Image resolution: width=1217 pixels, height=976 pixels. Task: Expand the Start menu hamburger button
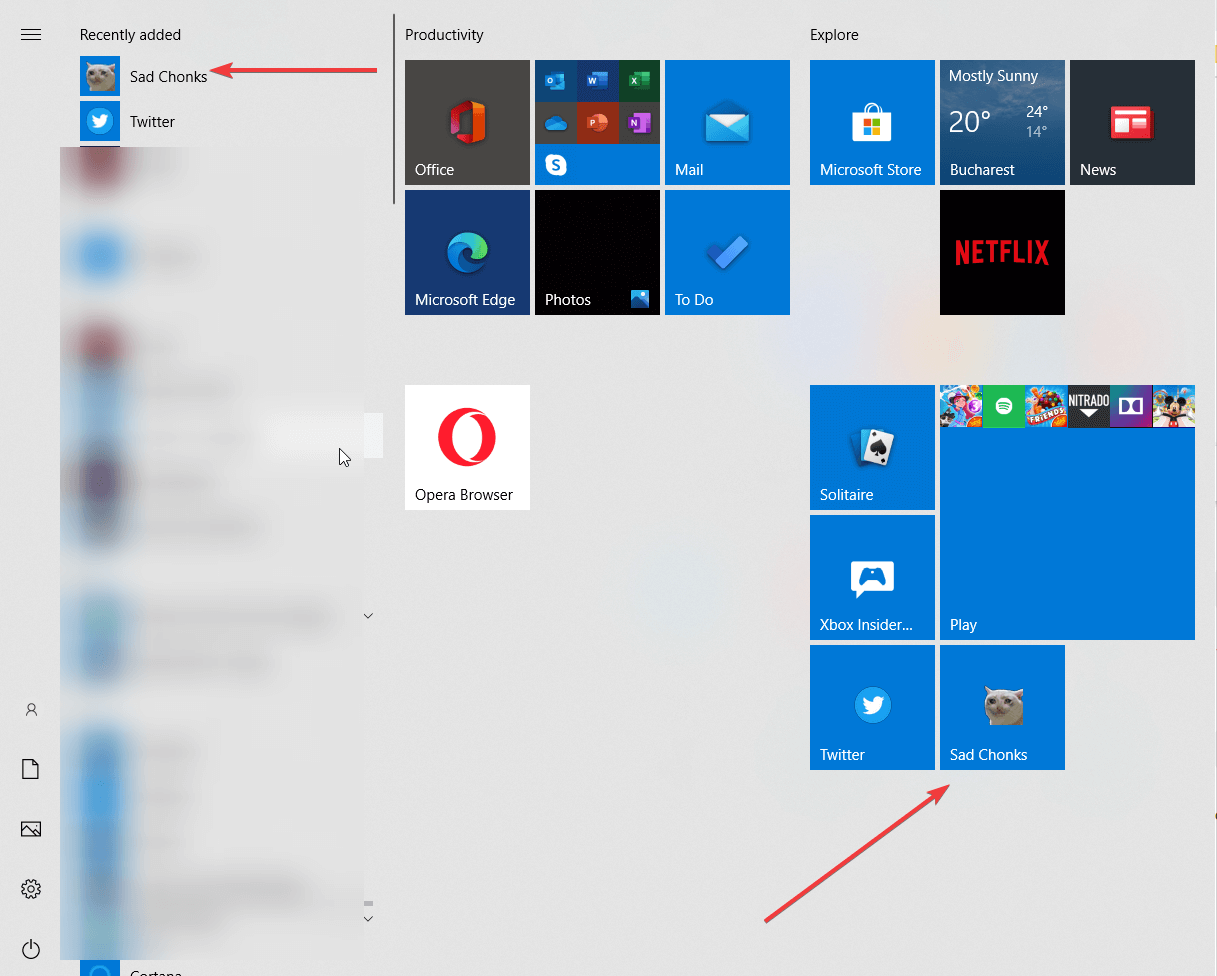pos(31,35)
